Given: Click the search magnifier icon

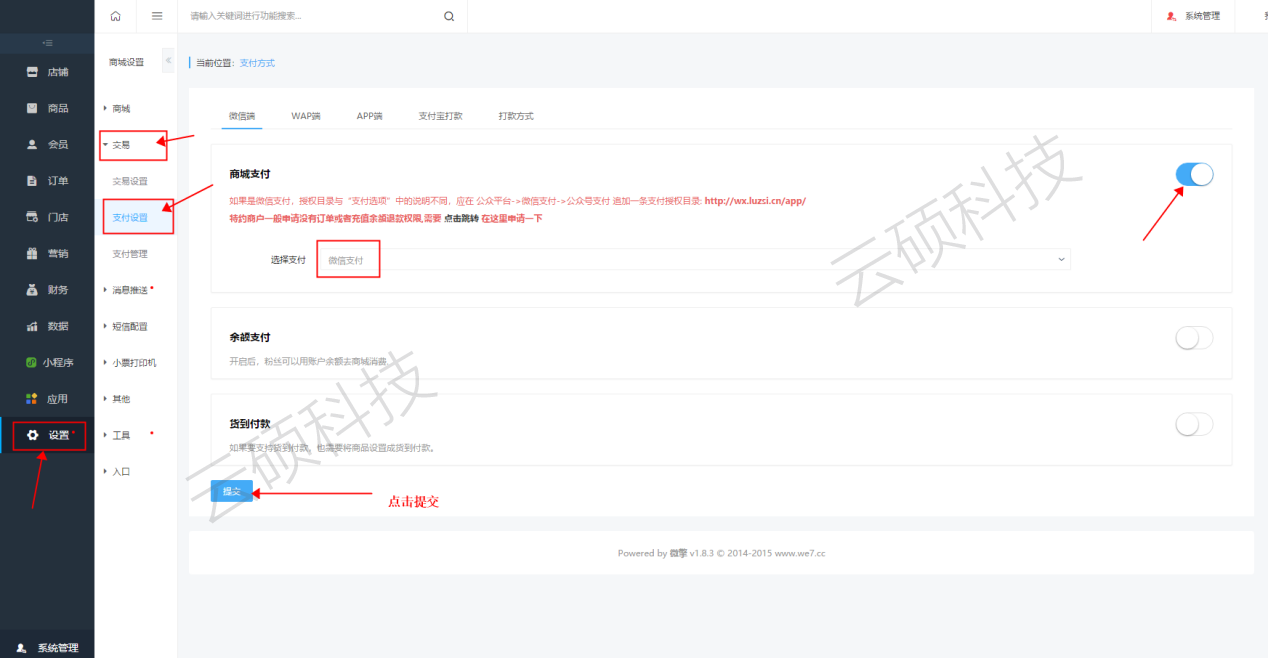Looking at the screenshot, I should tap(449, 16).
